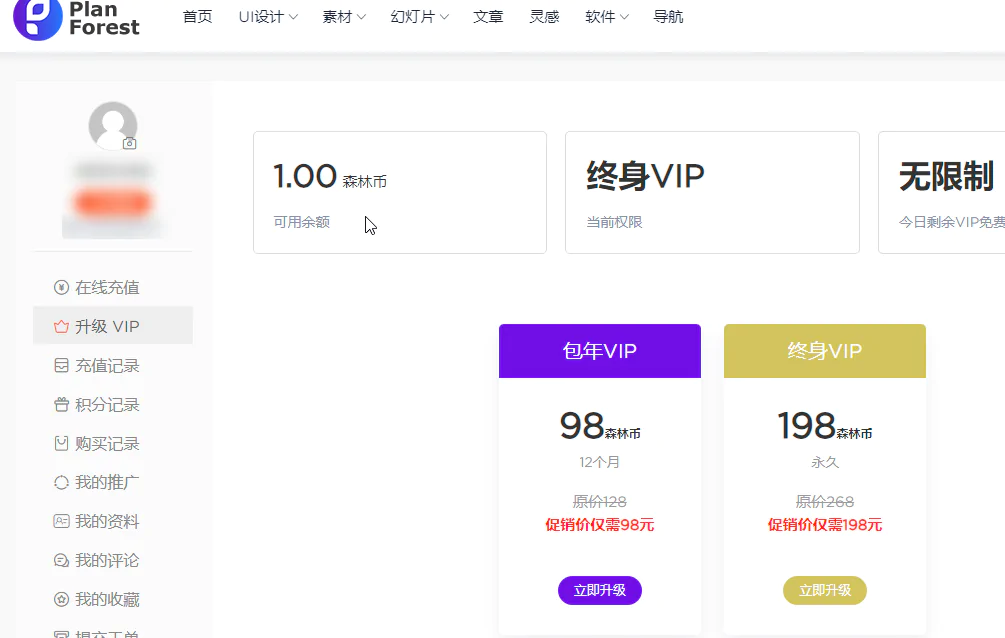Click the 98森林币 price
This screenshot has height=638, width=1005.
pos(600,426)
